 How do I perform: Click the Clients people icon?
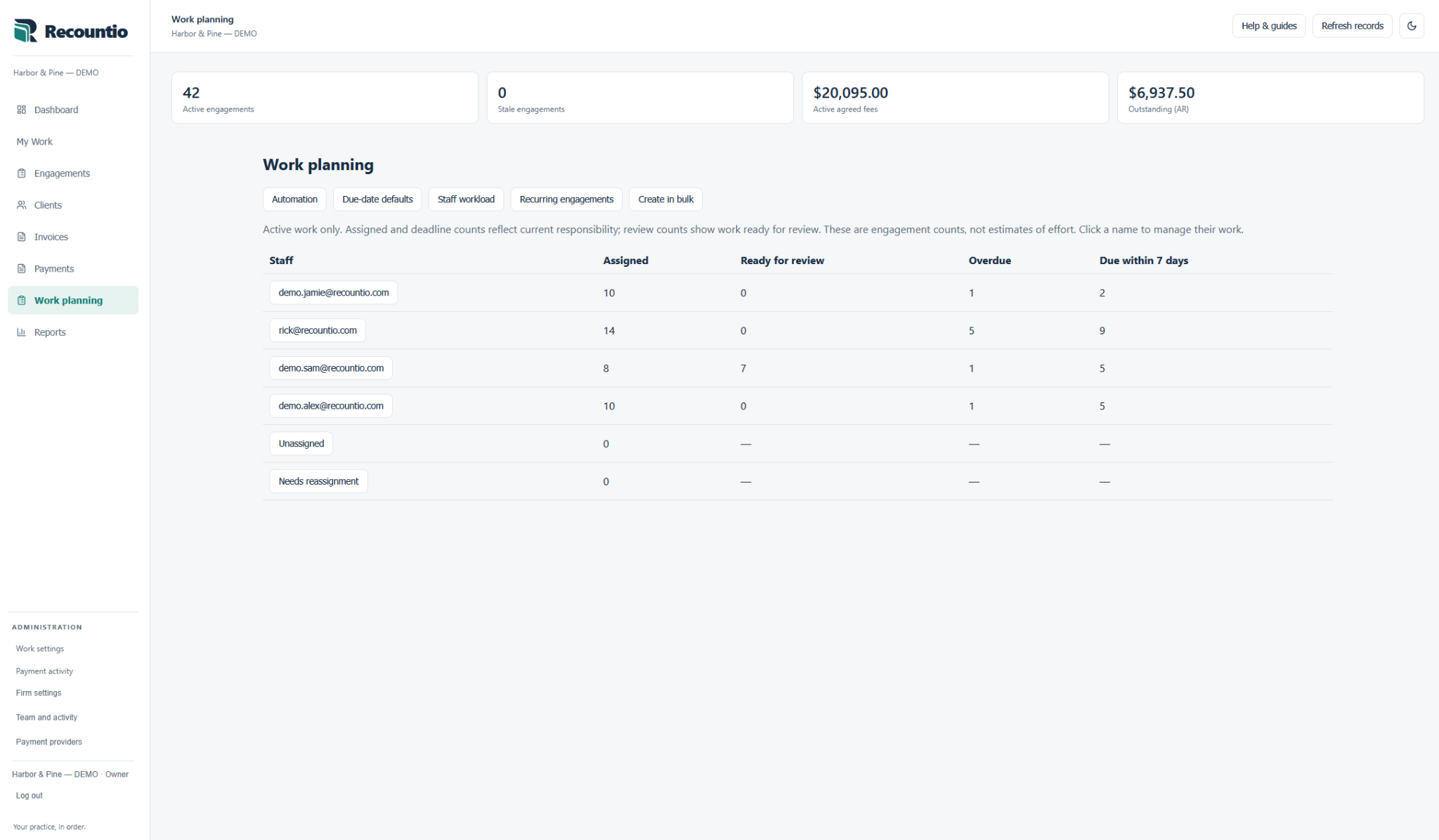click(21, 205)
